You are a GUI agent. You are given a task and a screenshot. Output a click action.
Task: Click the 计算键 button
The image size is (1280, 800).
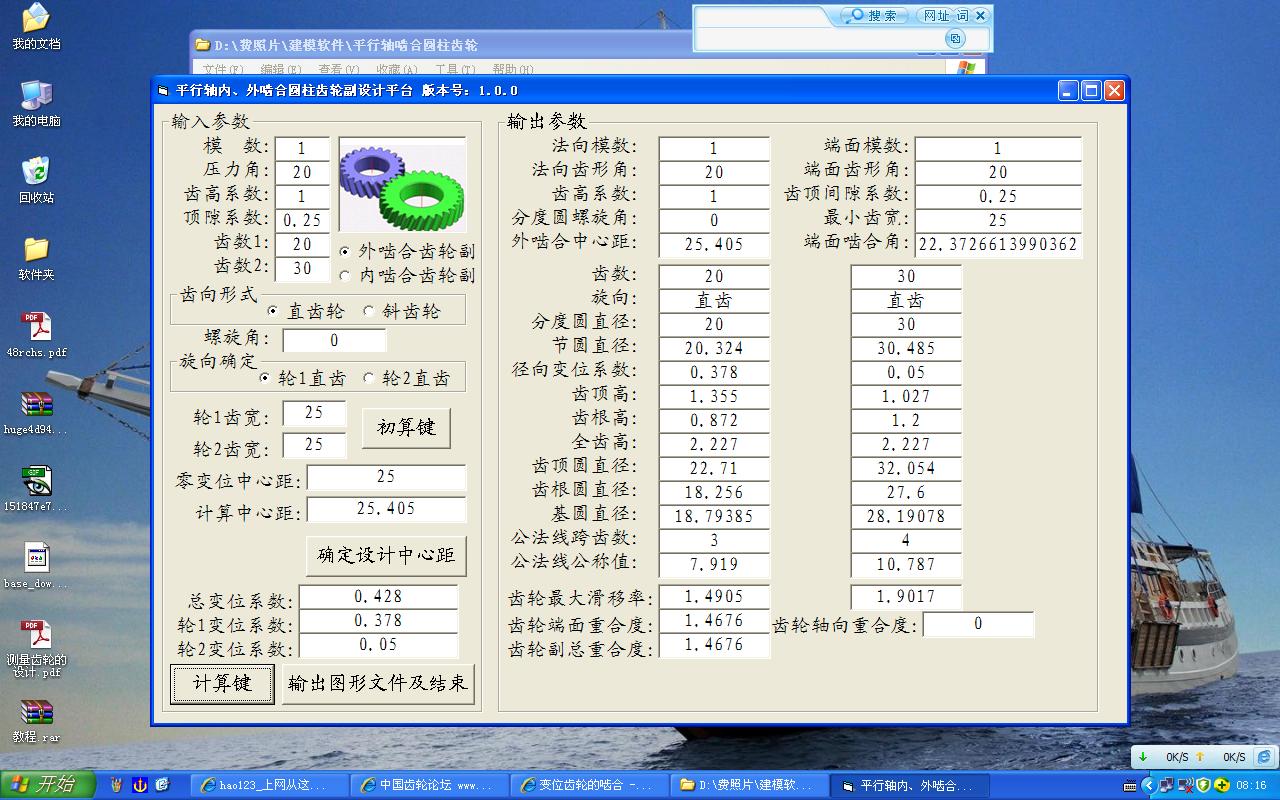(222, 684)
